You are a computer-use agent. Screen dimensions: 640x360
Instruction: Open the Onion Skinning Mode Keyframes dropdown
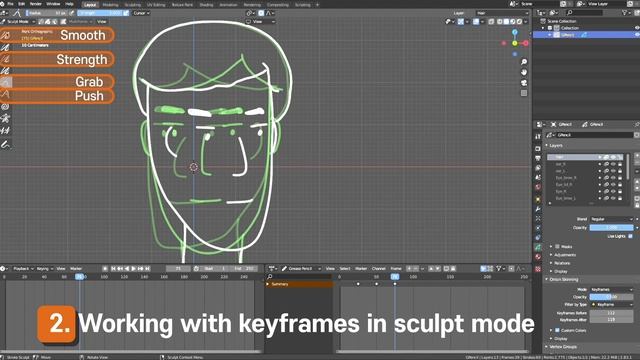tap(611, 289)
